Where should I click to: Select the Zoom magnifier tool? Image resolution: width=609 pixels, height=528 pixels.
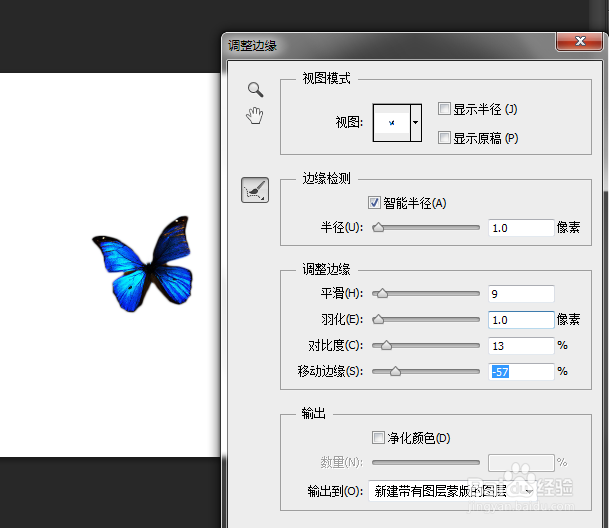point(256,89)
